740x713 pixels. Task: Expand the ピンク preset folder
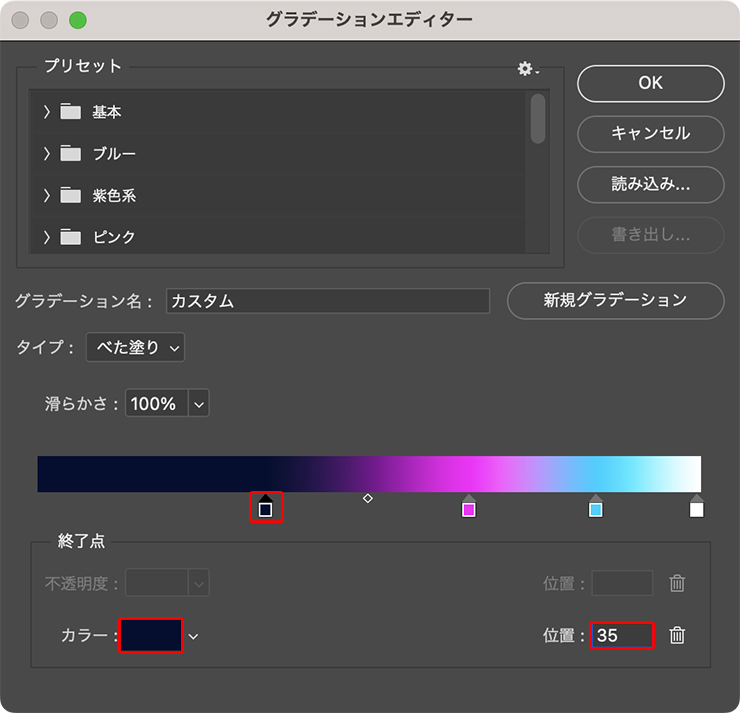point(46,237)
